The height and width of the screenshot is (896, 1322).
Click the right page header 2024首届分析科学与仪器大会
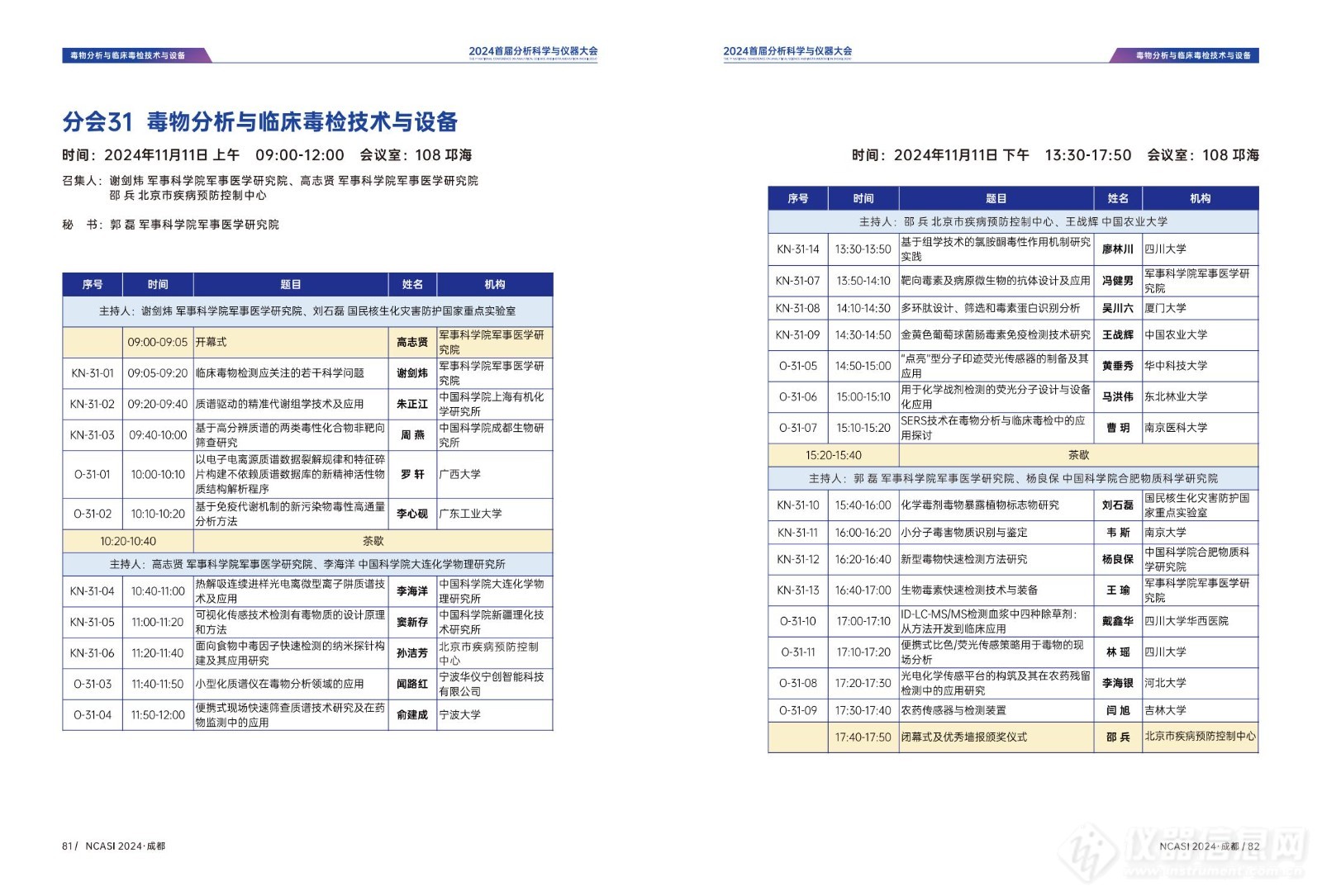pos(787,51)
